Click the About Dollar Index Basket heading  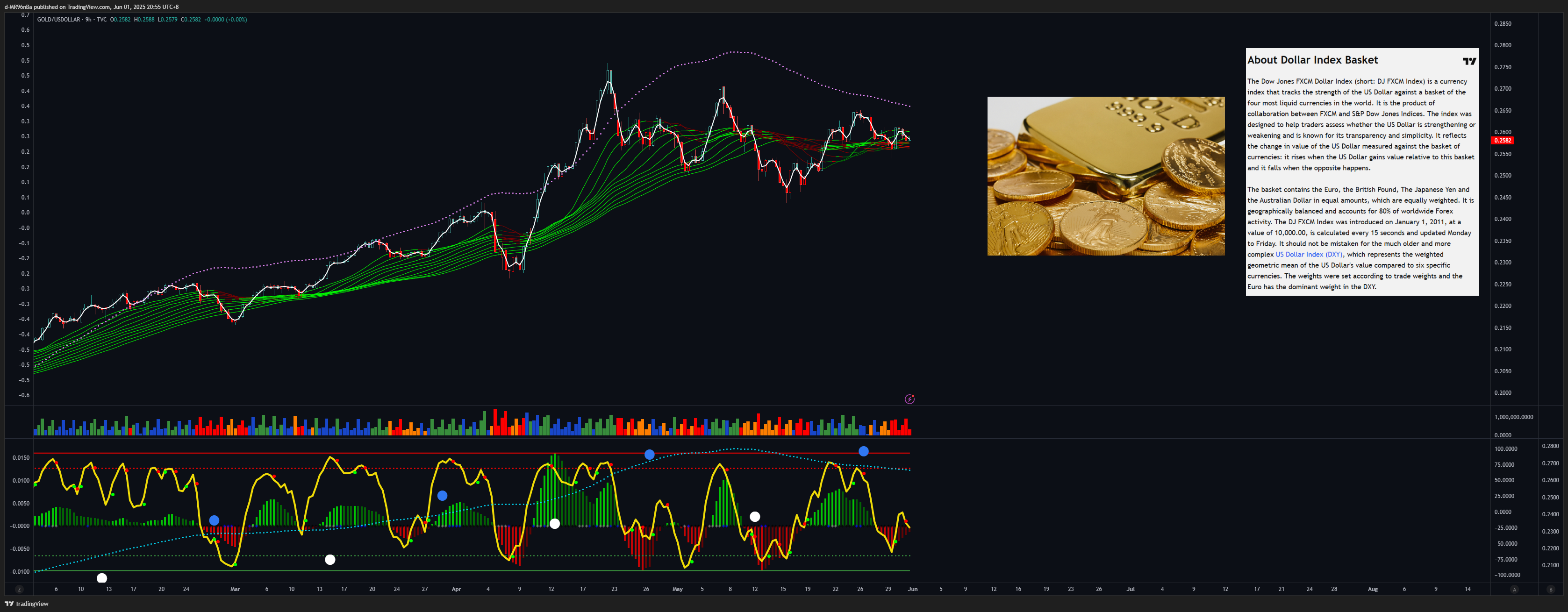click(x=1312, y=60)
